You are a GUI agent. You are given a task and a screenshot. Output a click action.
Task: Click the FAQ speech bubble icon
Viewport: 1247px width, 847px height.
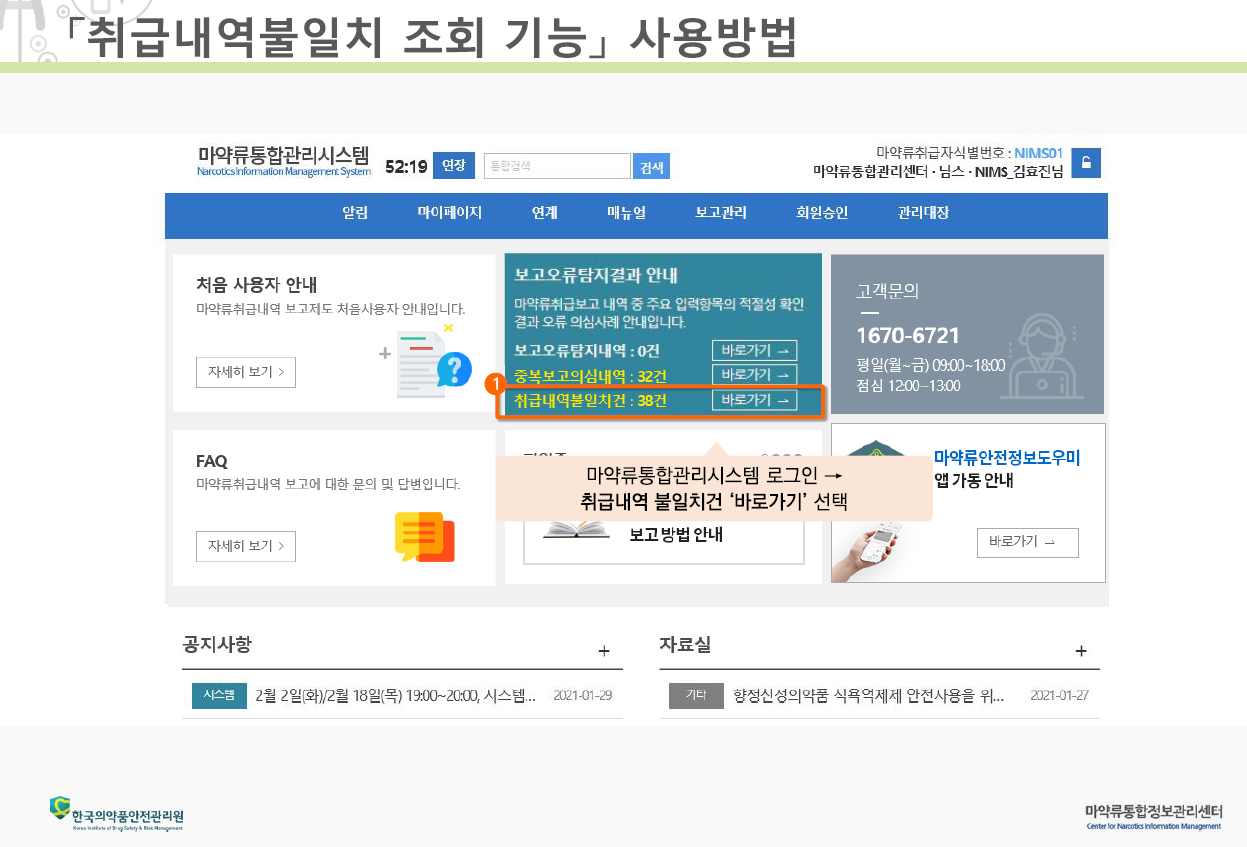click(425, 537)
